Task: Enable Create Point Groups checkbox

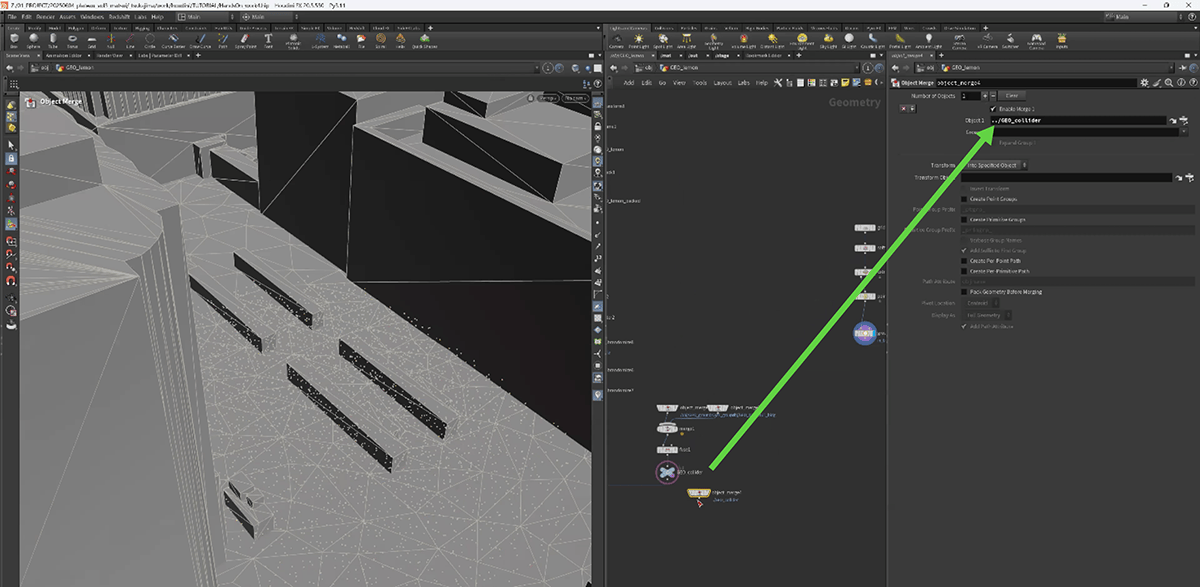Action: 965,199
